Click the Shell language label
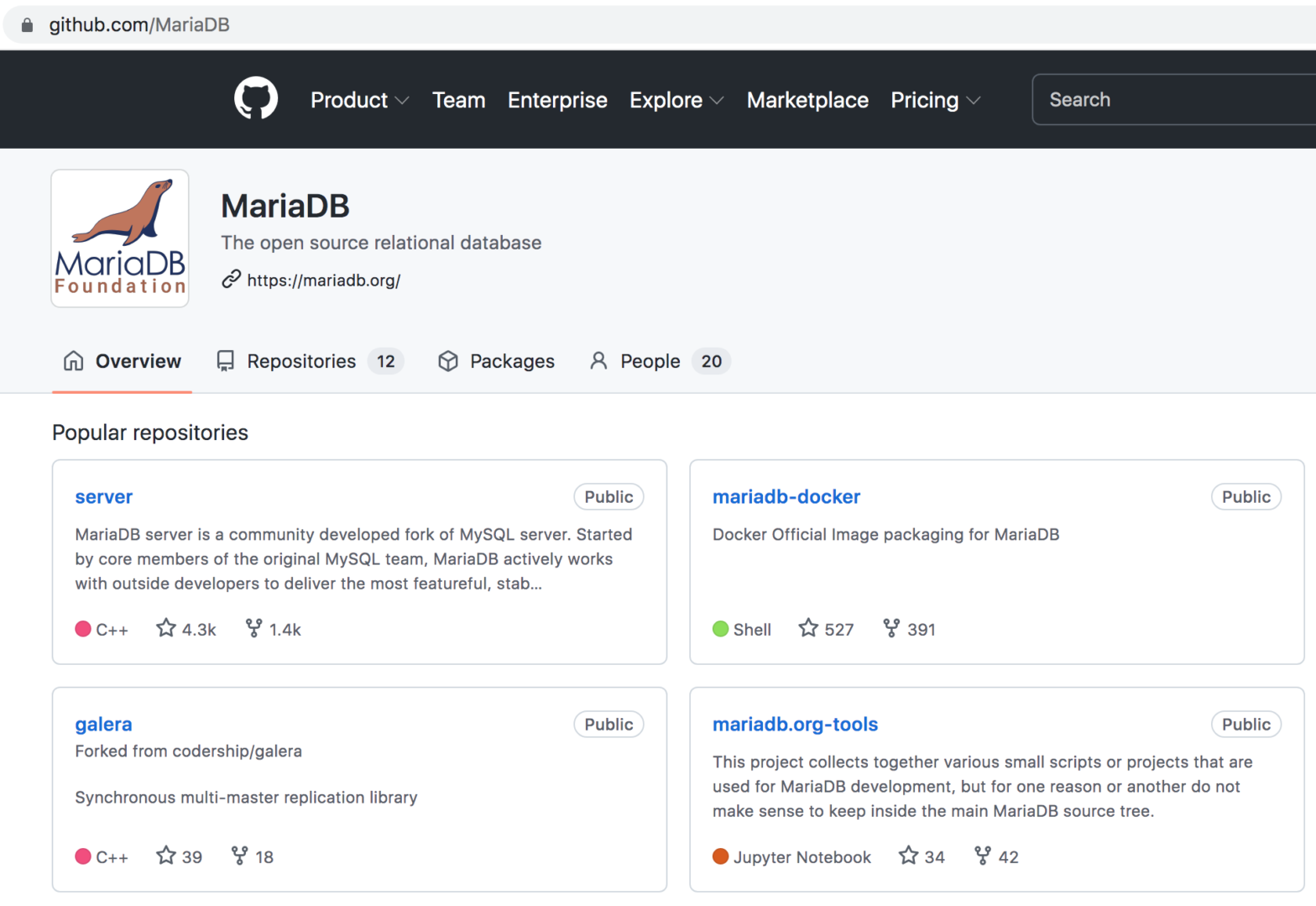Viewport: 1316px width, 906px height. coord(752,630)
